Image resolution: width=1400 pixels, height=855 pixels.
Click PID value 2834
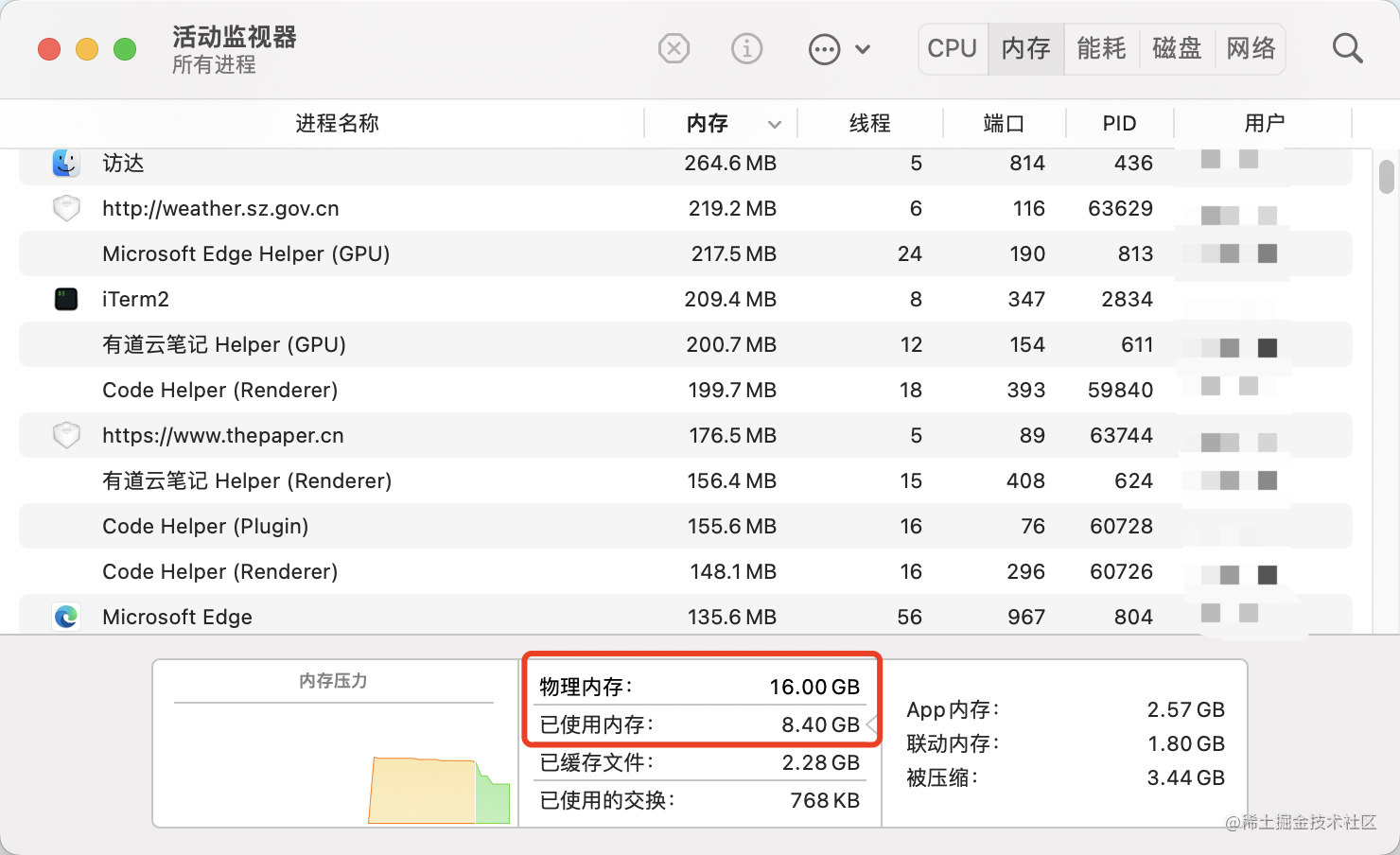coord(1127,299)
